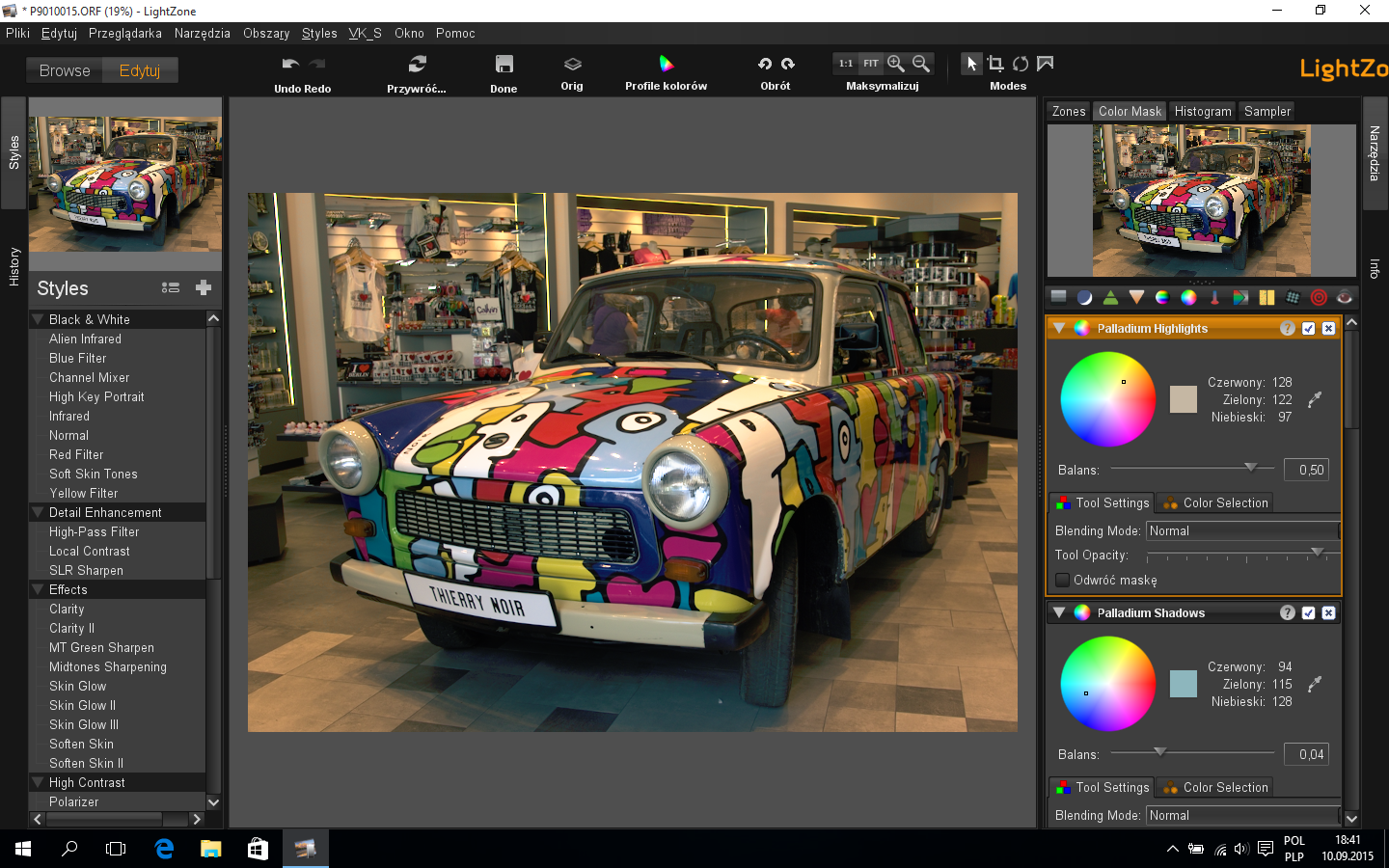Switch to Browse mode

65,70
